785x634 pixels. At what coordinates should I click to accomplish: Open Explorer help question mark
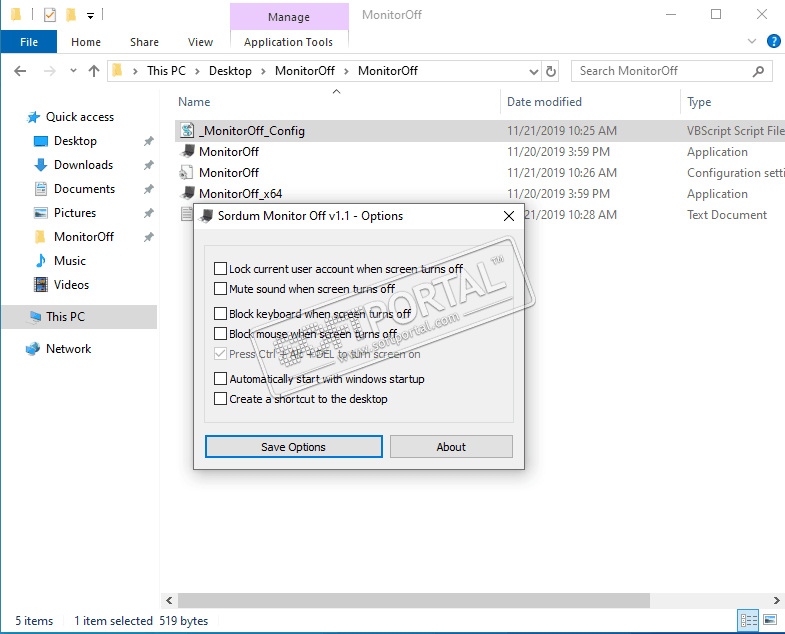[x=773, y=41]
